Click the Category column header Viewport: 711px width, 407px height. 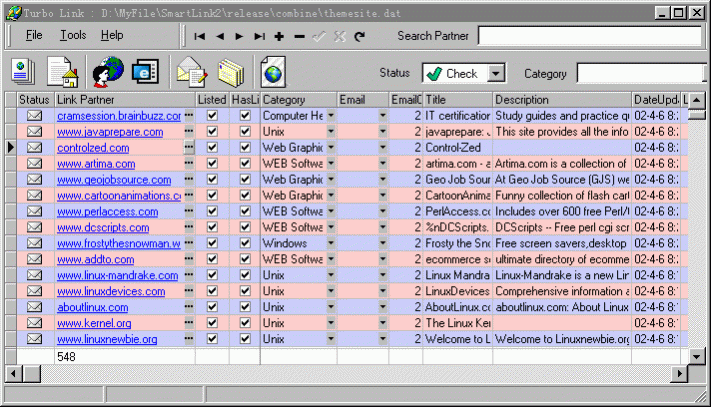[299, 100]
